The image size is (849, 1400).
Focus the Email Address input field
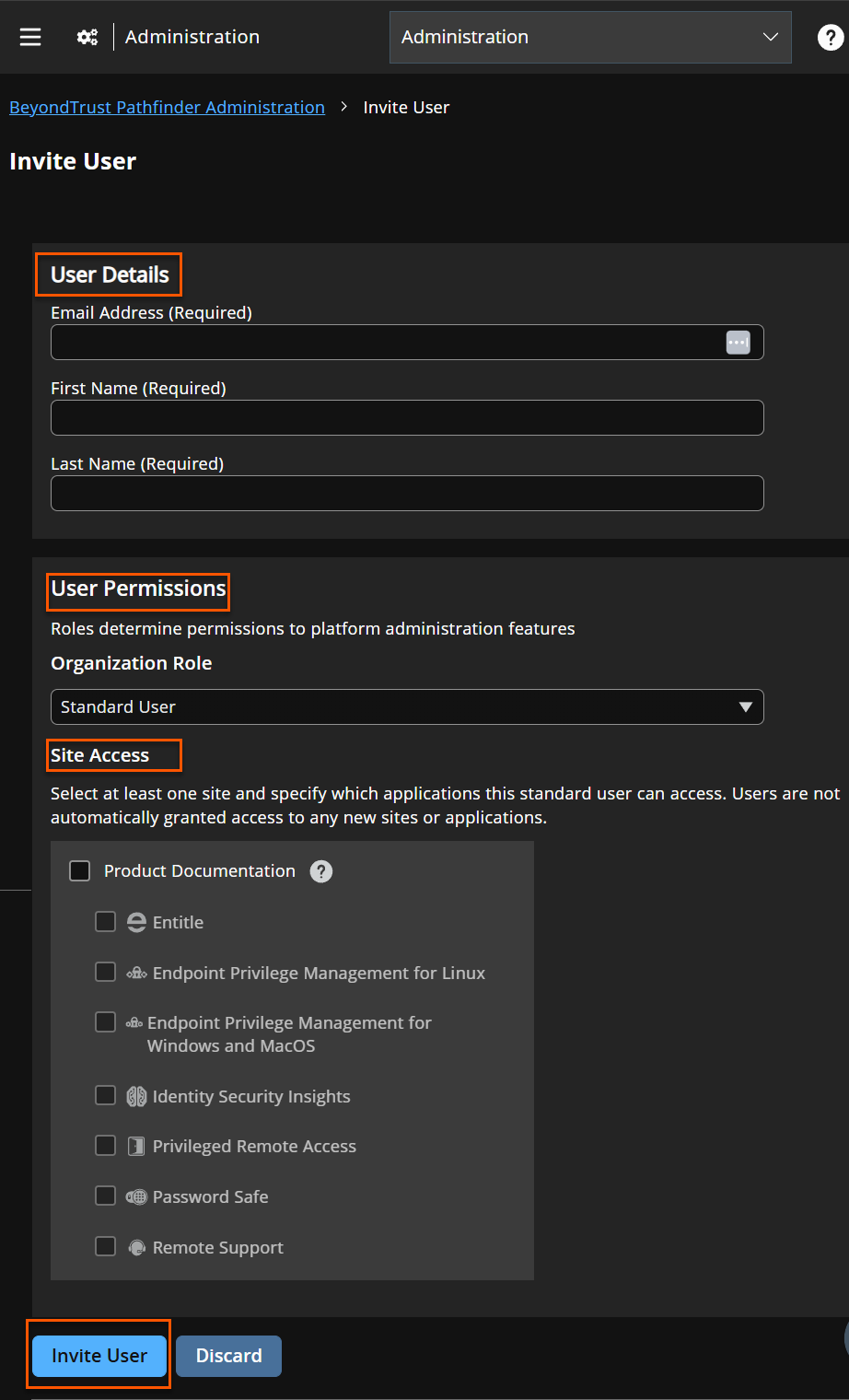pyautogui.click(x=407, y=342)
